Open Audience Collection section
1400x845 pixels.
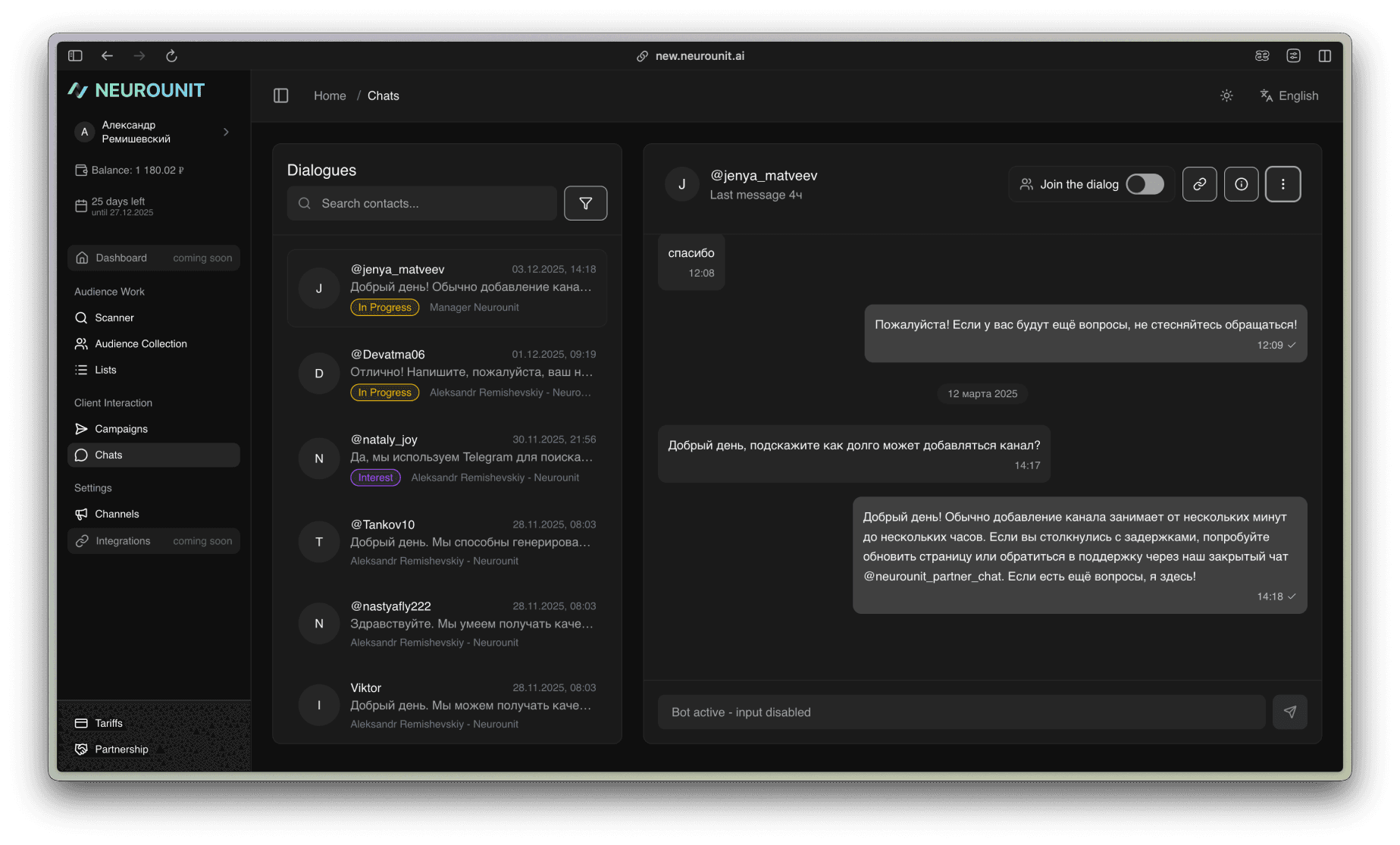[x=140, y=343]
